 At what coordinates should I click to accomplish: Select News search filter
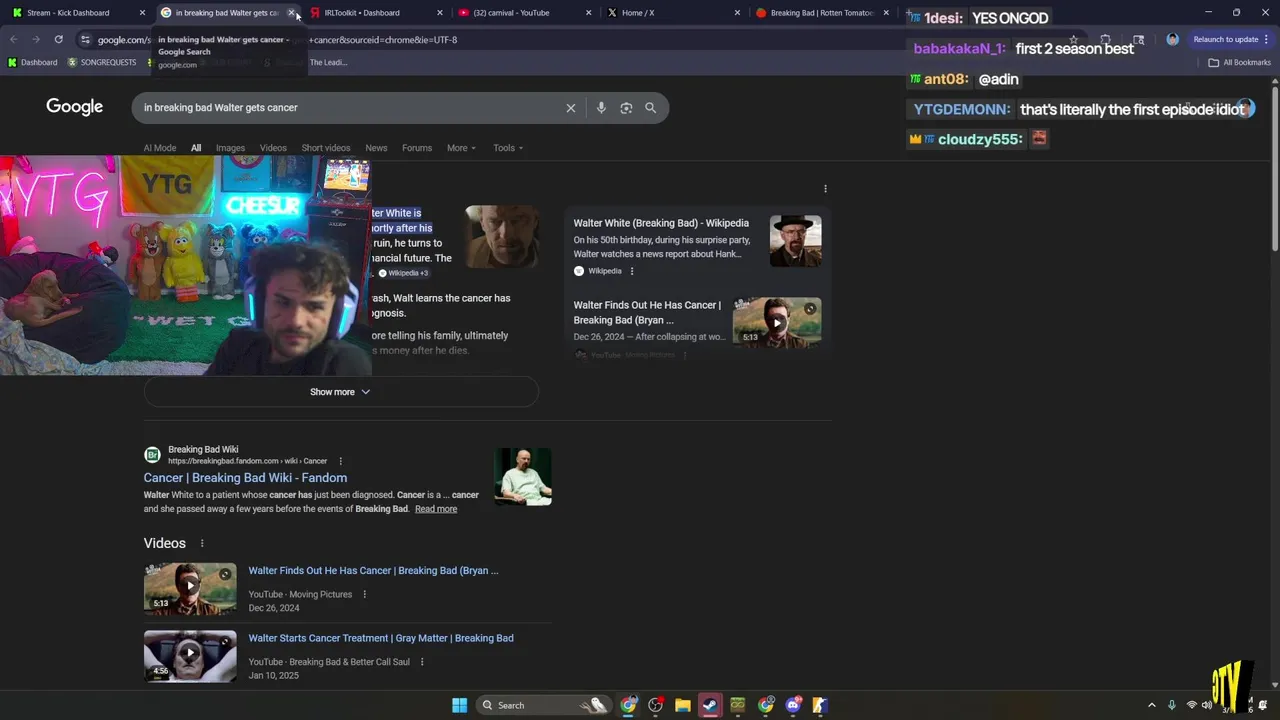pos(376,148)
